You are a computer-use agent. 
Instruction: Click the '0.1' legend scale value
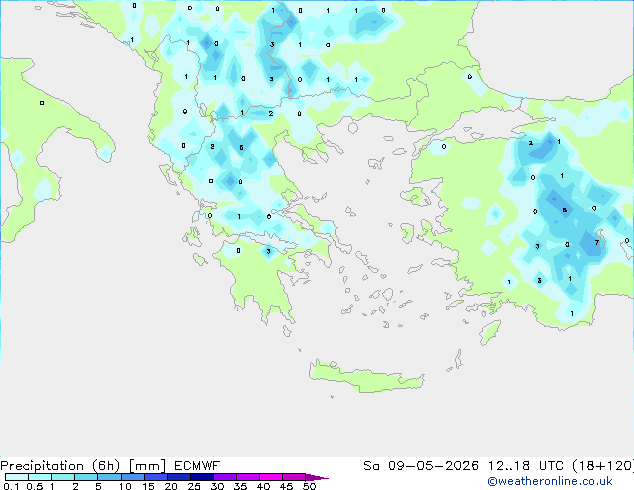[x=11, y=486]
